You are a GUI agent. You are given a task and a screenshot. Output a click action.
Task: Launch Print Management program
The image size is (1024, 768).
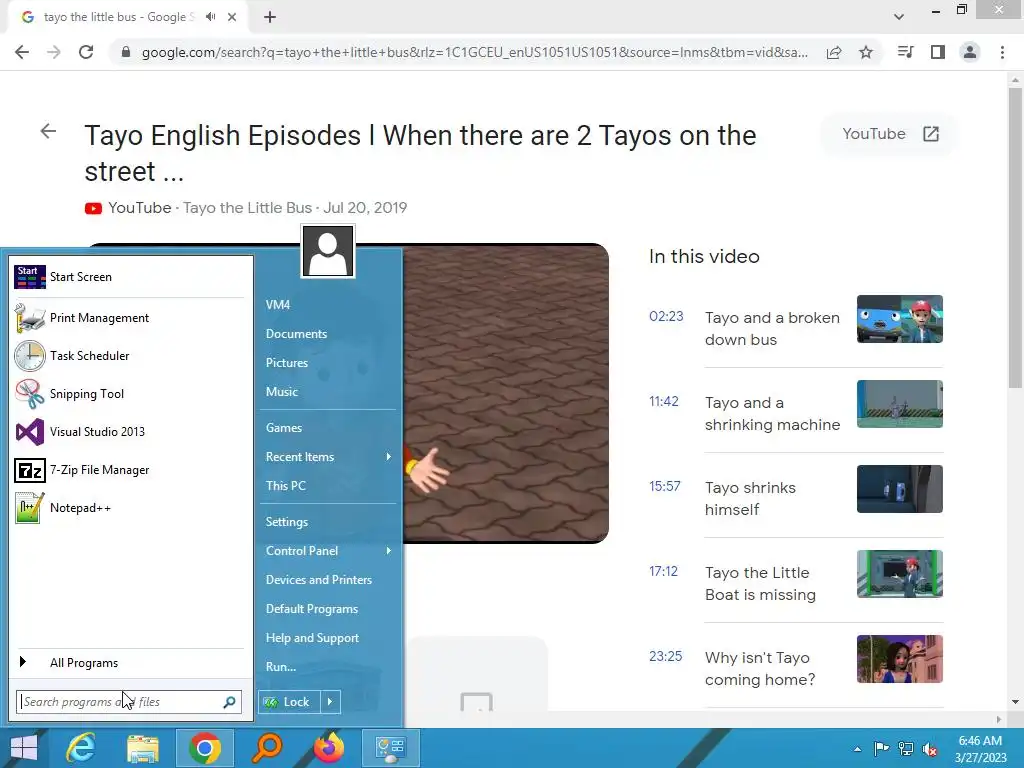[129, 318]
